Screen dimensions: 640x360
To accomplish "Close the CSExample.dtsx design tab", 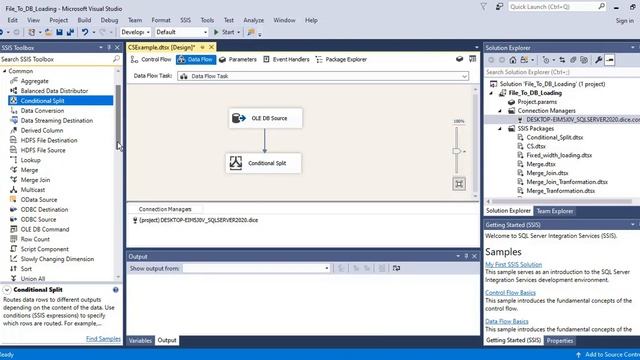I will click(211, 47).
